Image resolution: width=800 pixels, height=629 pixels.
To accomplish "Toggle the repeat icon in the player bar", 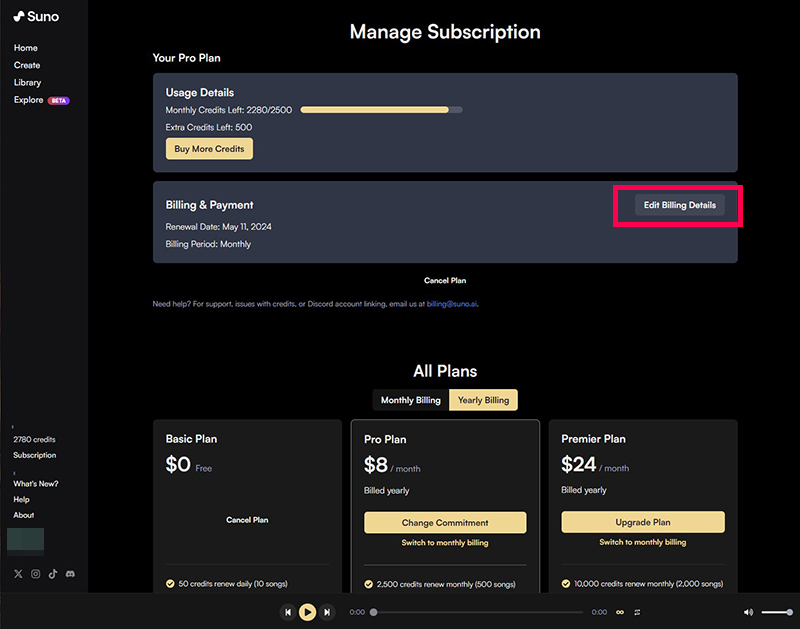I will (637, 612).
